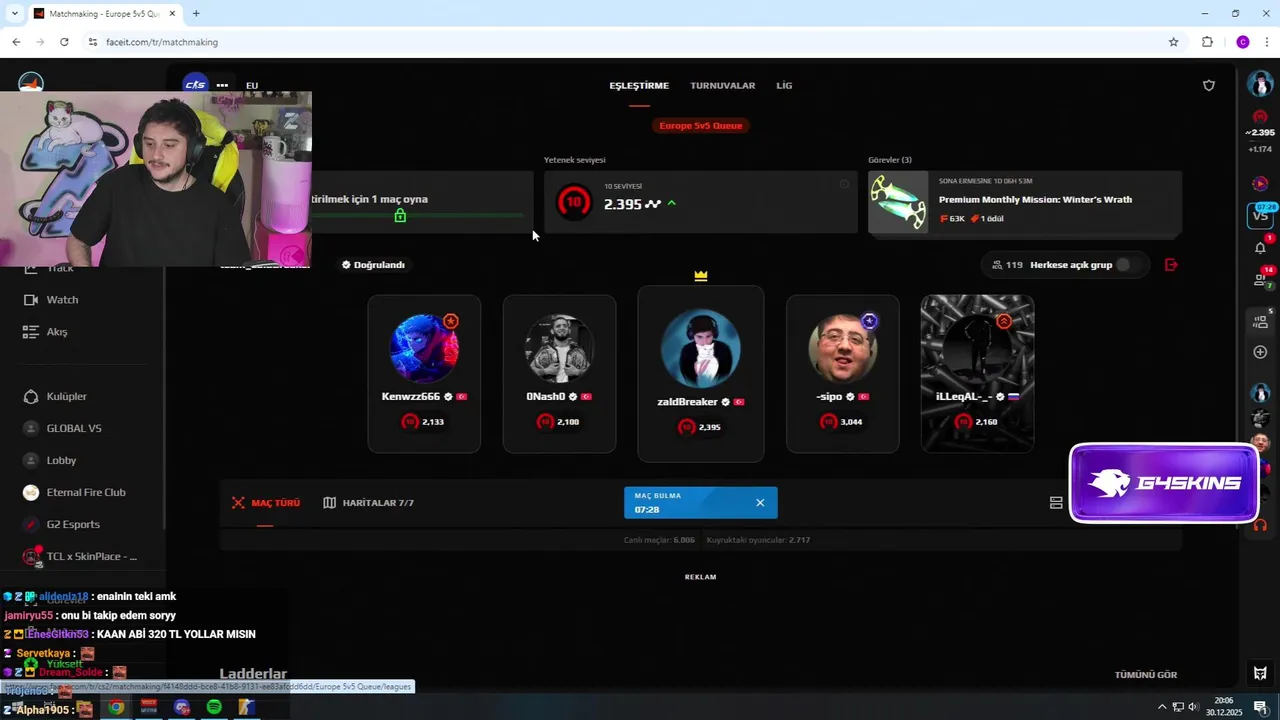Open the 119 group members counter
Image resolution: width=1280 pixels, height=720 pixels.
tap(1007, 265)
